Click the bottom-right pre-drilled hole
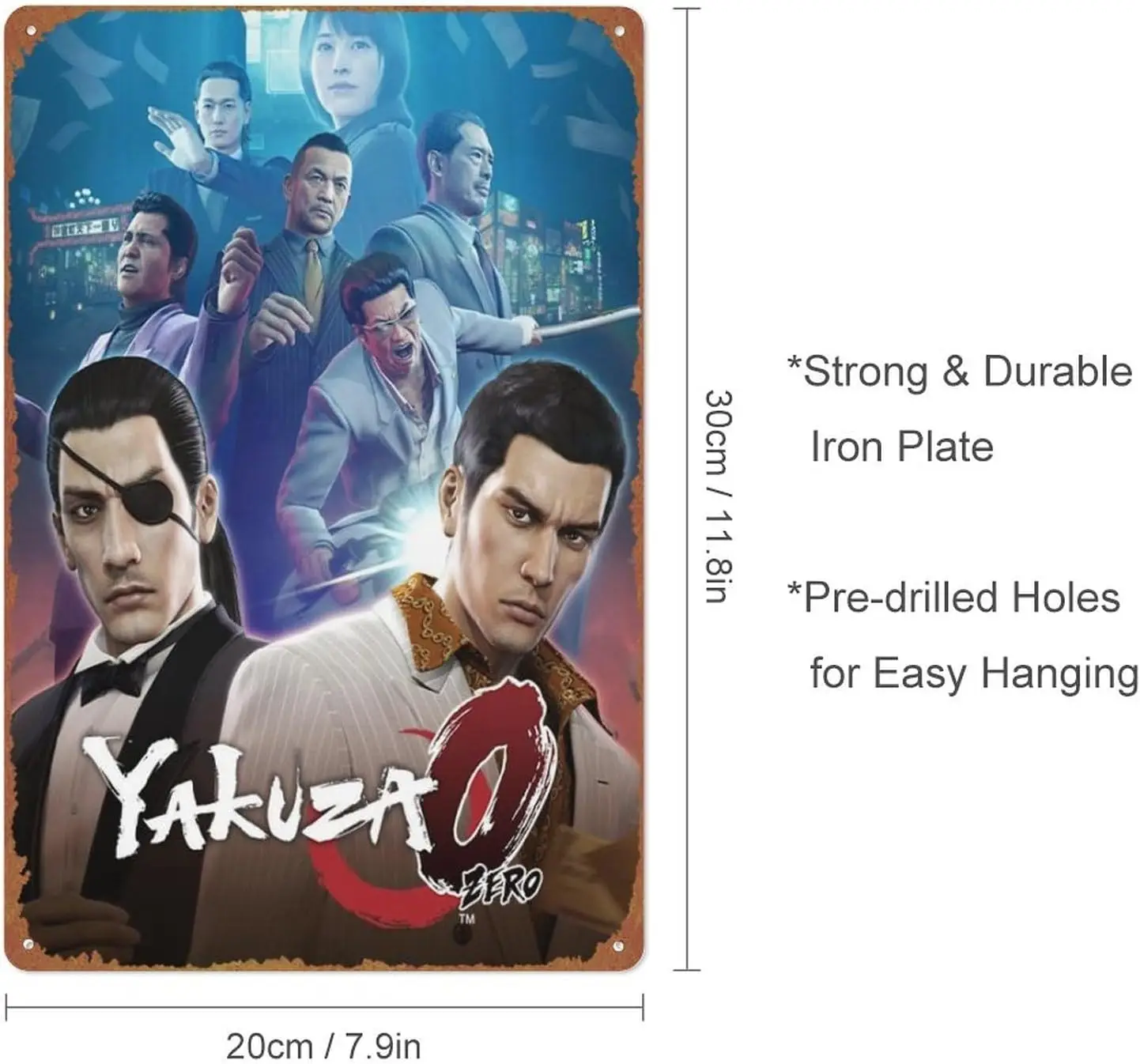This screenshot has height=1064, width=1140. click(x=619, y=946)
